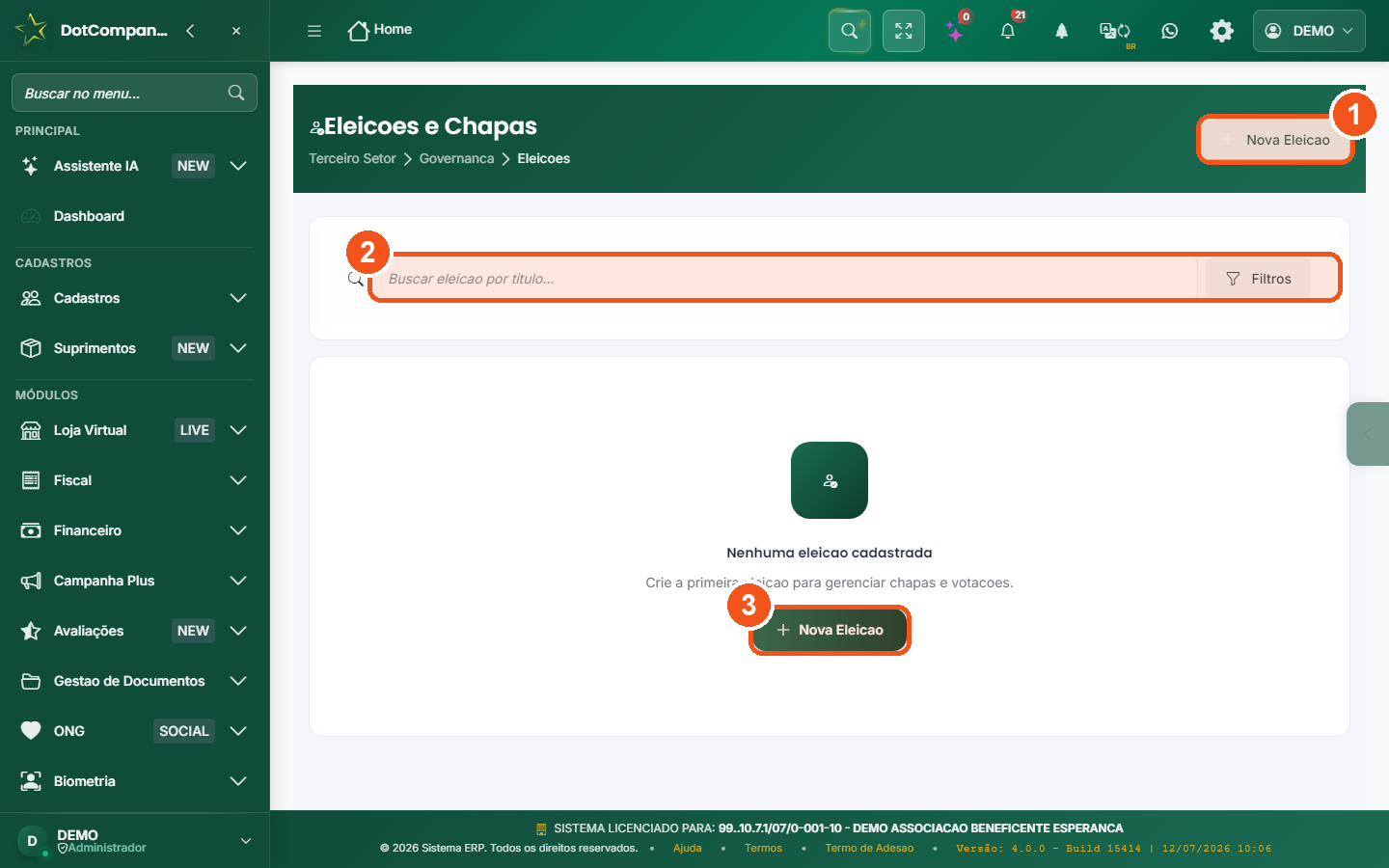
Task: Click the Fiscal document icon
Action: (x=31, y=480)
